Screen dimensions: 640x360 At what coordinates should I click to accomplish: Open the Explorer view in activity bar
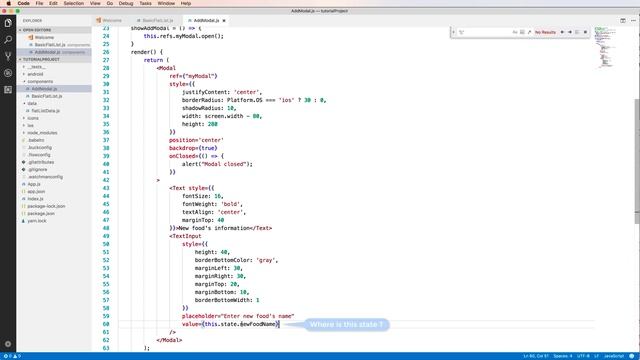click(x=8, y=23)
